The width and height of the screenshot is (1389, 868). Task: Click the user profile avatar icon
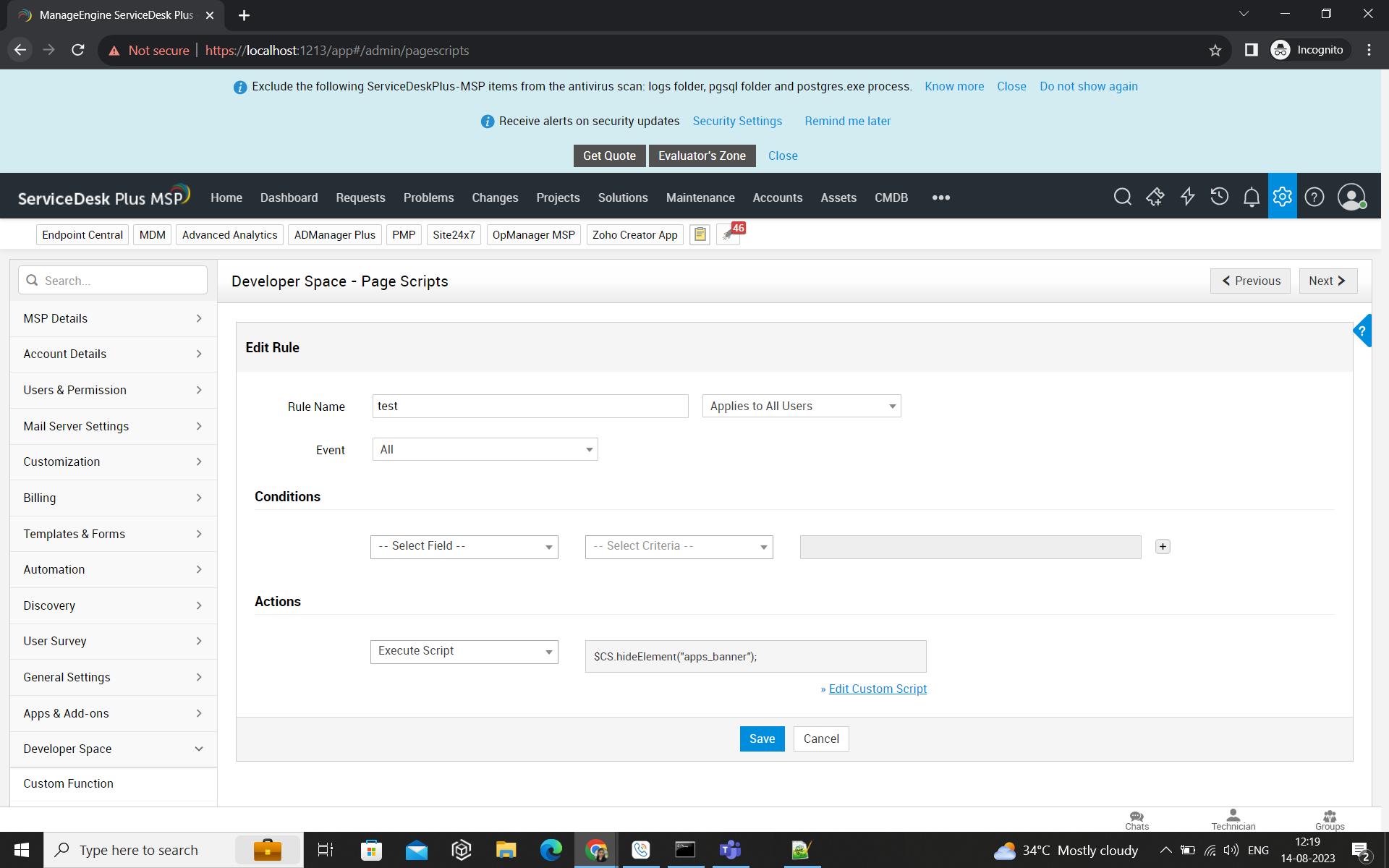coord(1351,197)
